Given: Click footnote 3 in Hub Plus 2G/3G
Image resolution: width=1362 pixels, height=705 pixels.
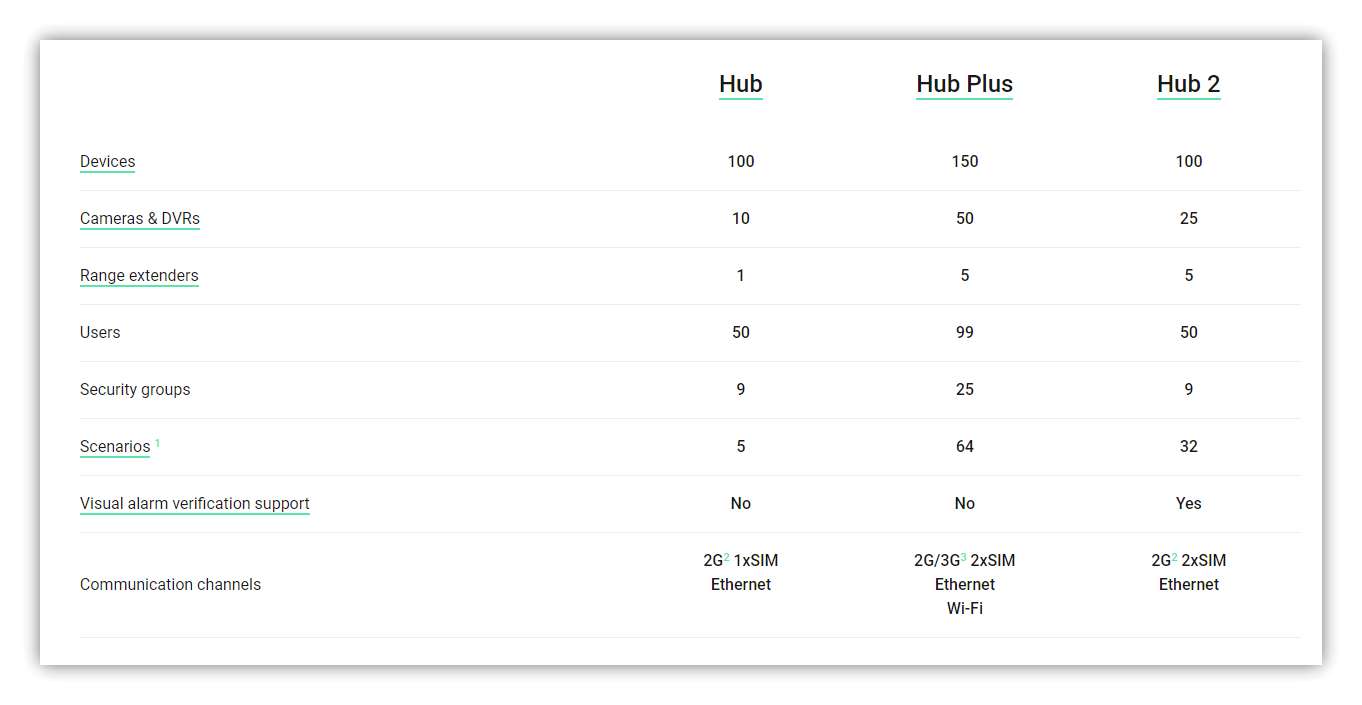Looking at the screenshot, I should [x=964, y=556].
